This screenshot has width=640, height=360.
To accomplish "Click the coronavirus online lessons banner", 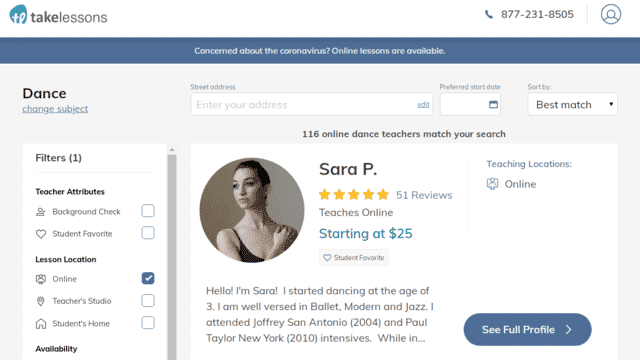I will (320, 51).
